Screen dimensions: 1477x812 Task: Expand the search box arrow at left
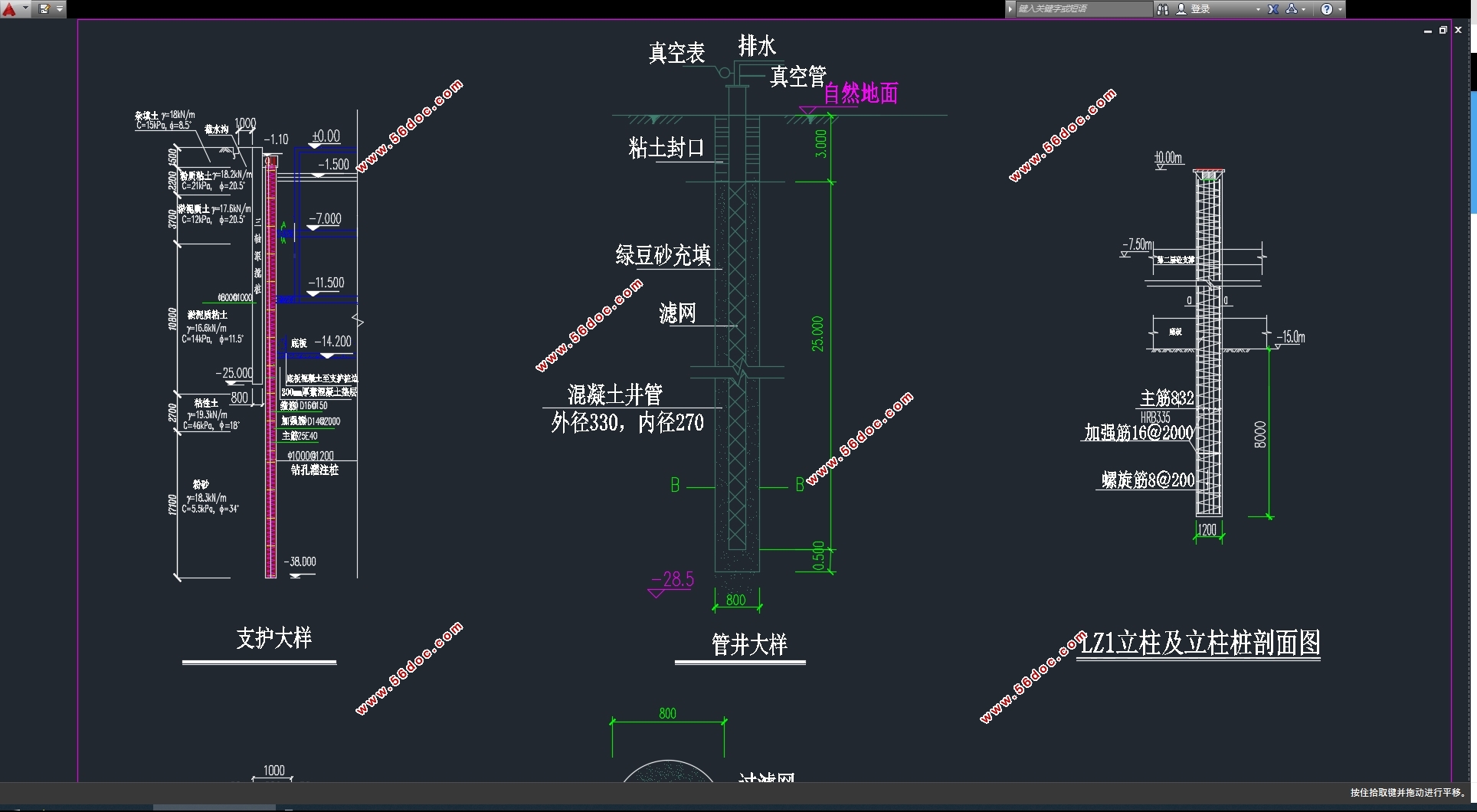pyautogui.click(x=1010, y=9)
